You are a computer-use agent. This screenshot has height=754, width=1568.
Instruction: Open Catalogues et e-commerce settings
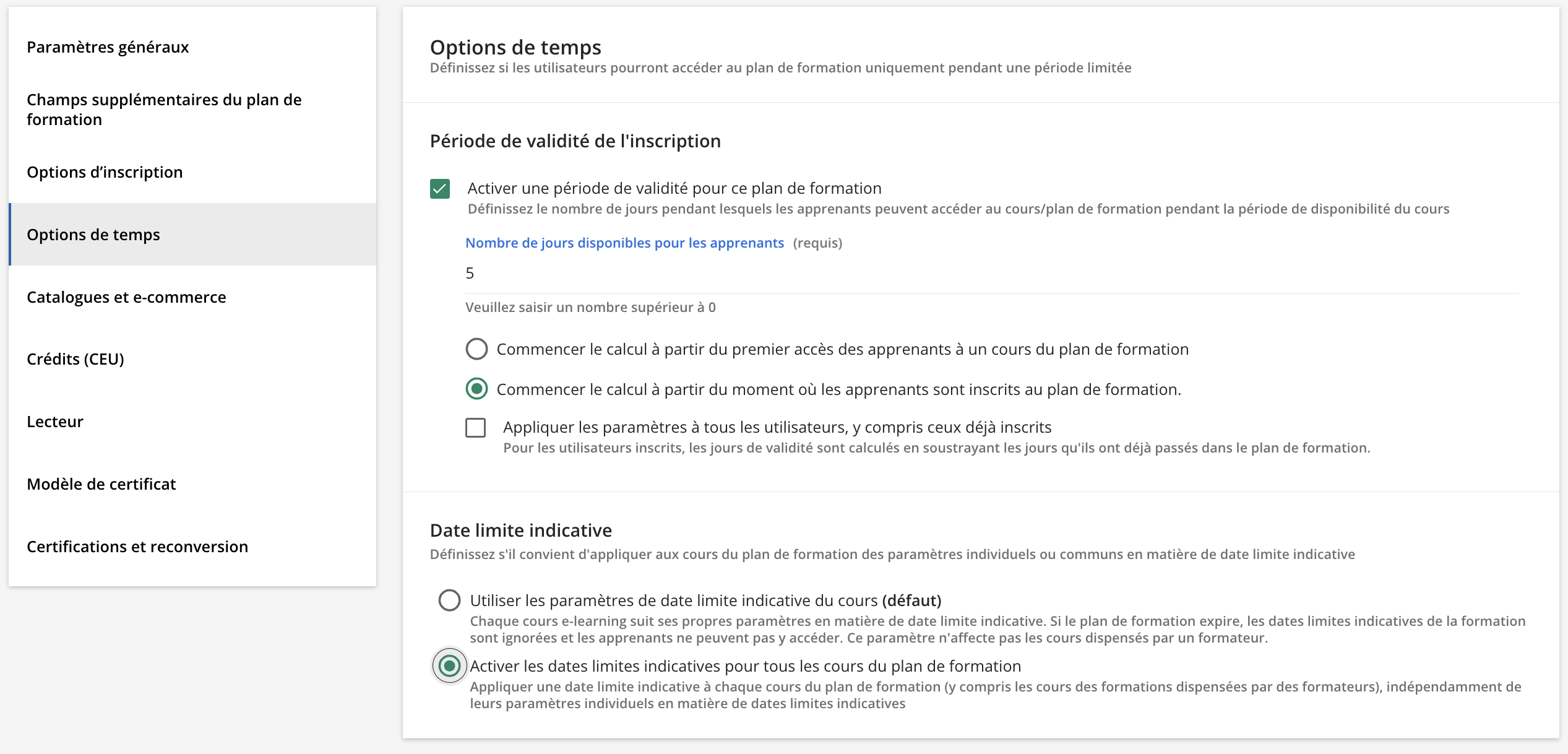tap(126, 297)
